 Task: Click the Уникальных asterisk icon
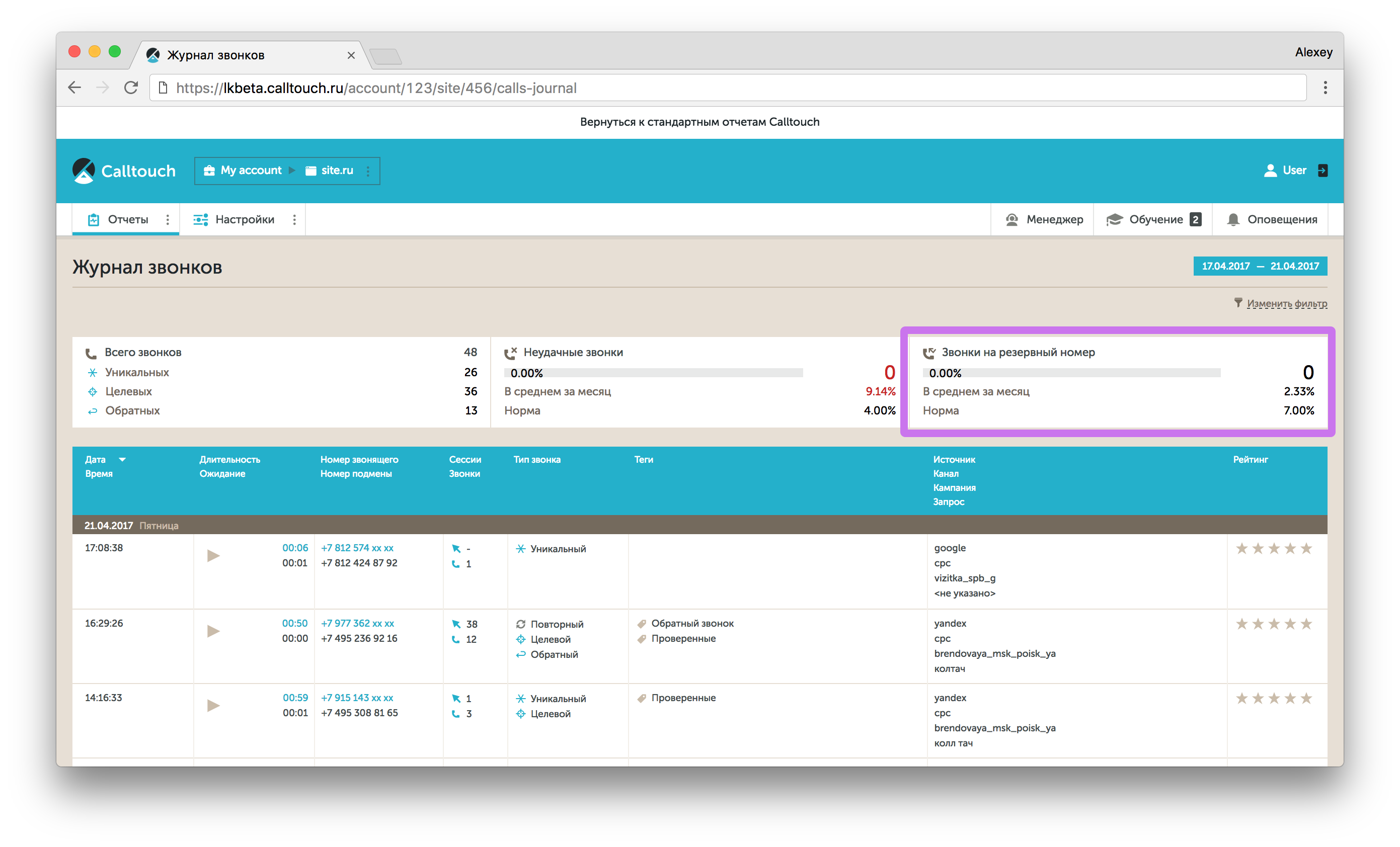coord(92,372)
